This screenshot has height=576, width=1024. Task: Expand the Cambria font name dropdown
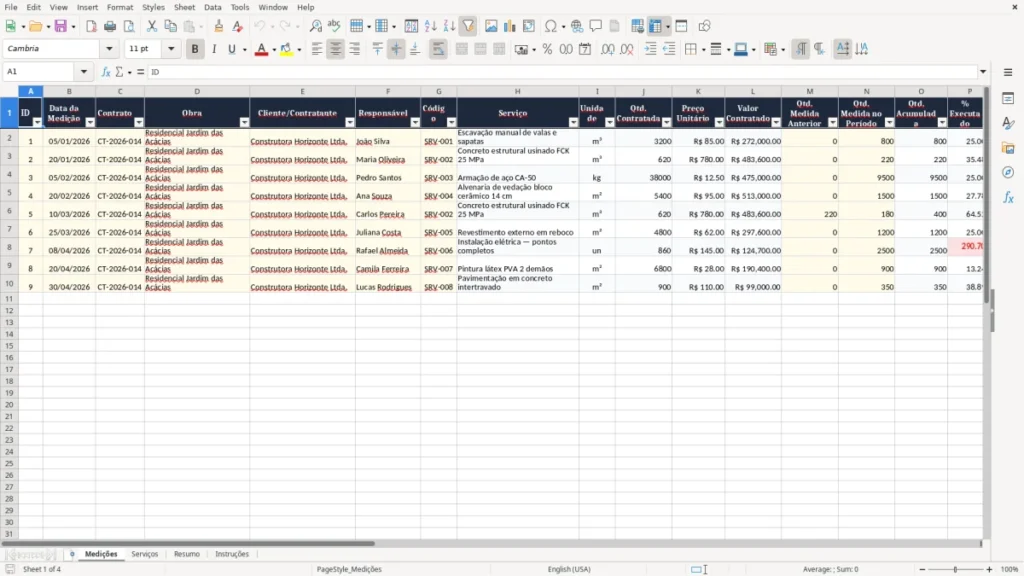coord(109,49)
